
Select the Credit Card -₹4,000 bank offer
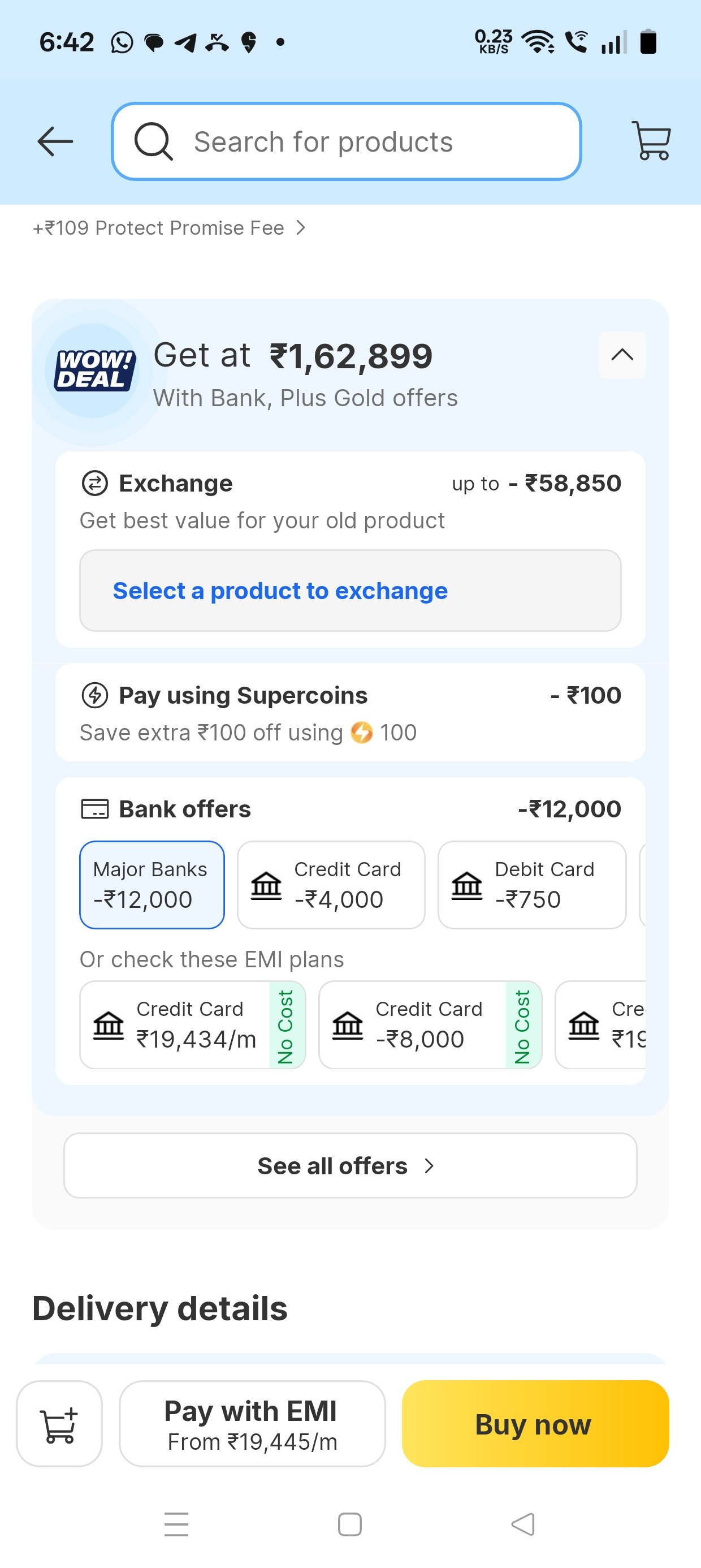tap(331, 885)
